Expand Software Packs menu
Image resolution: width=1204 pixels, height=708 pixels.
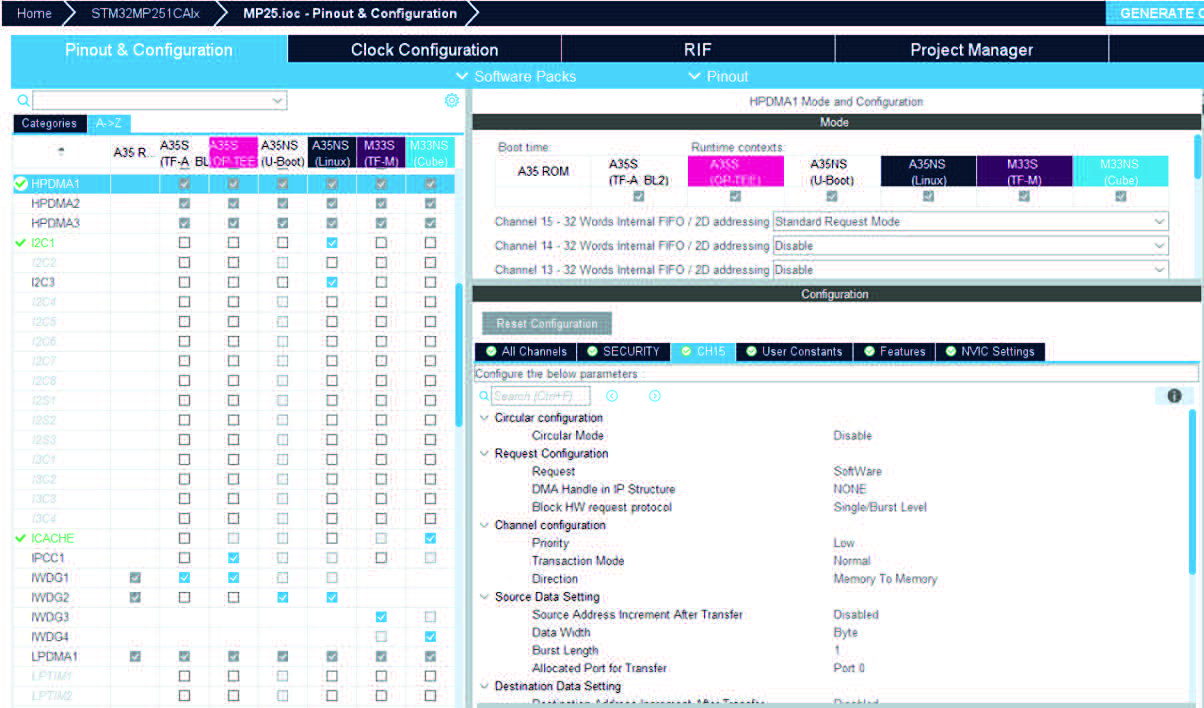coord(515,76)
